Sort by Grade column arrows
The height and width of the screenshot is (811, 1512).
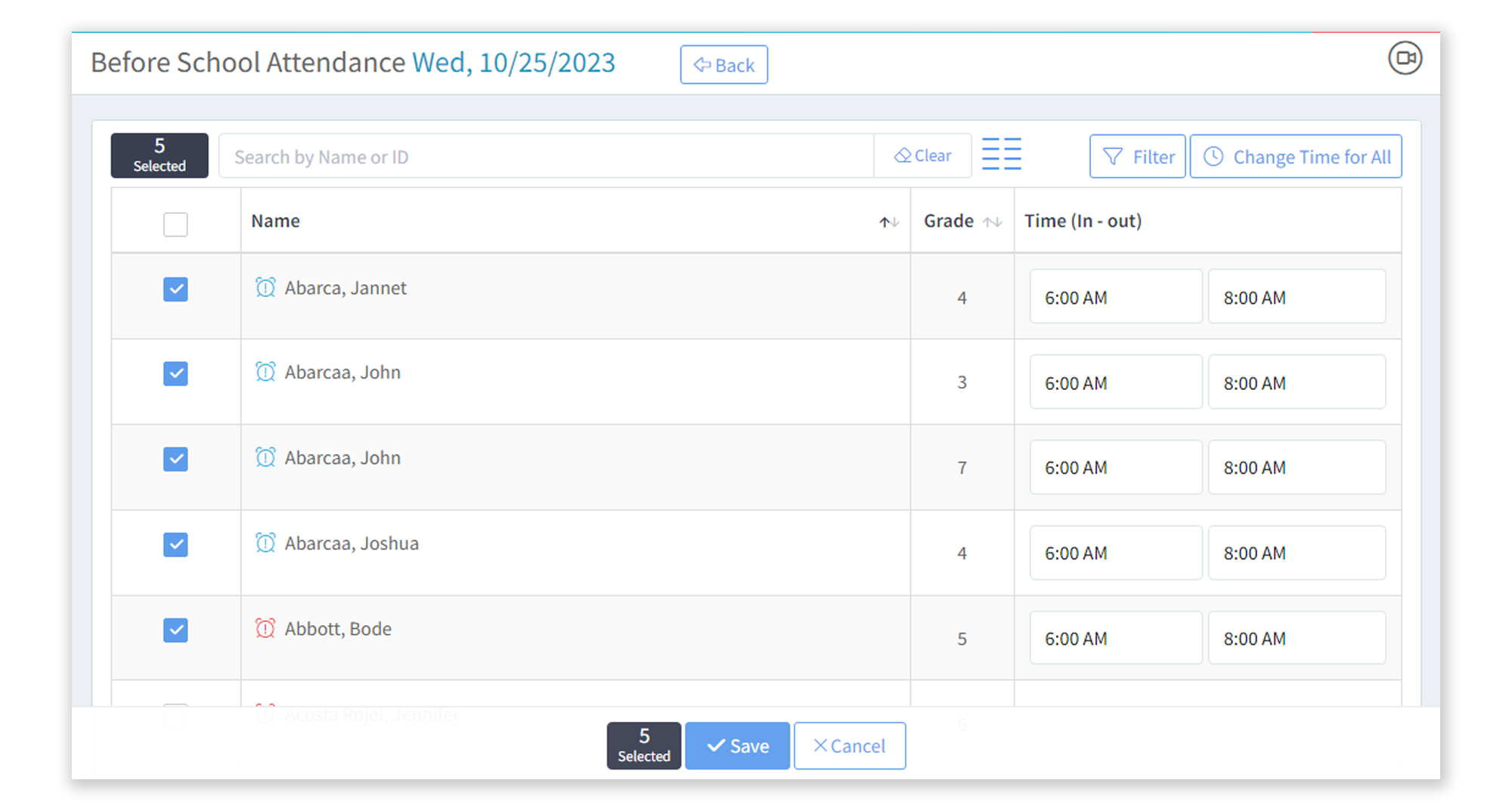[x=992, y=222]
